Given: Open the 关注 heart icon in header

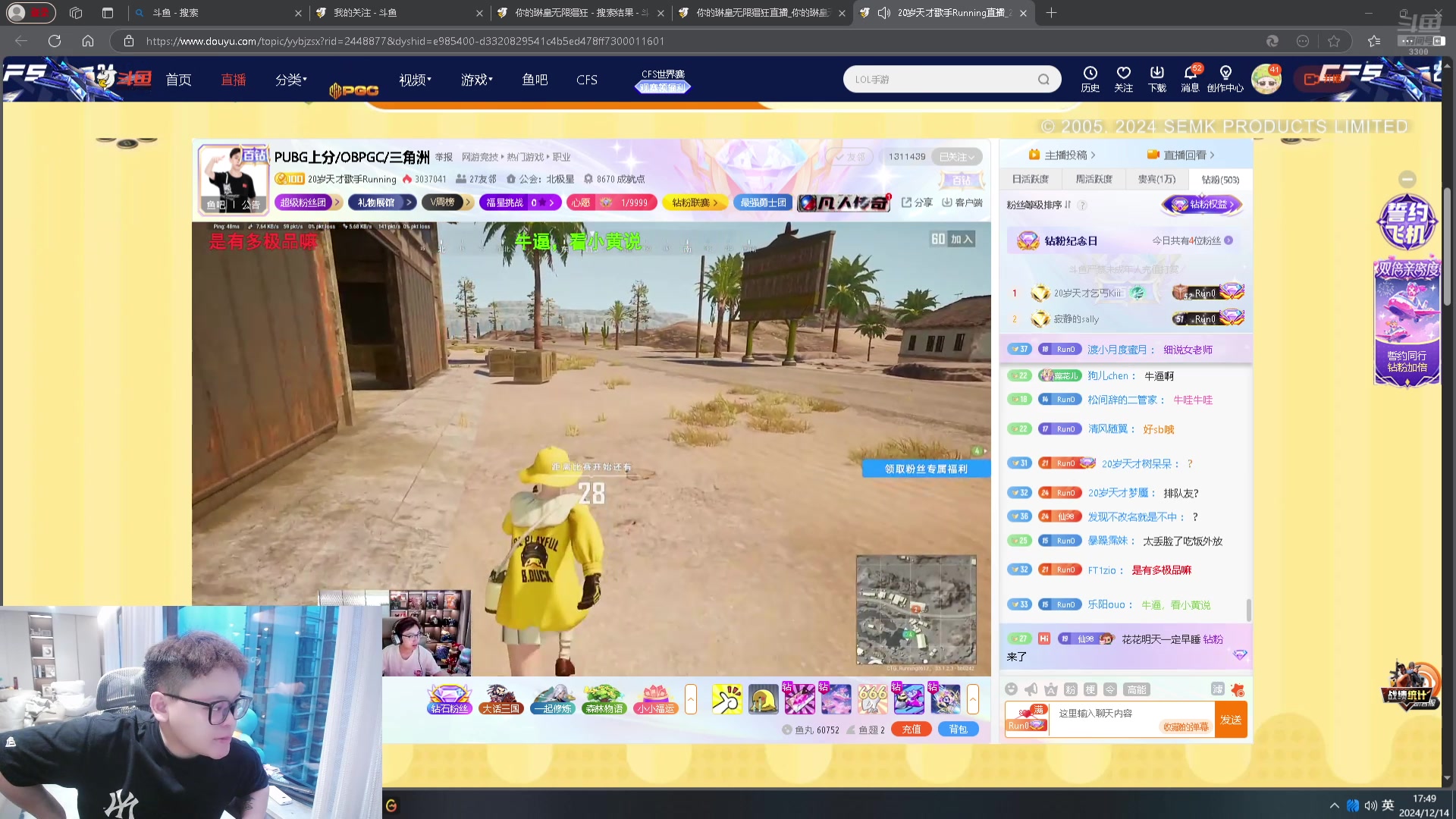Looking at the screenshot, I should coord(1123,78).
